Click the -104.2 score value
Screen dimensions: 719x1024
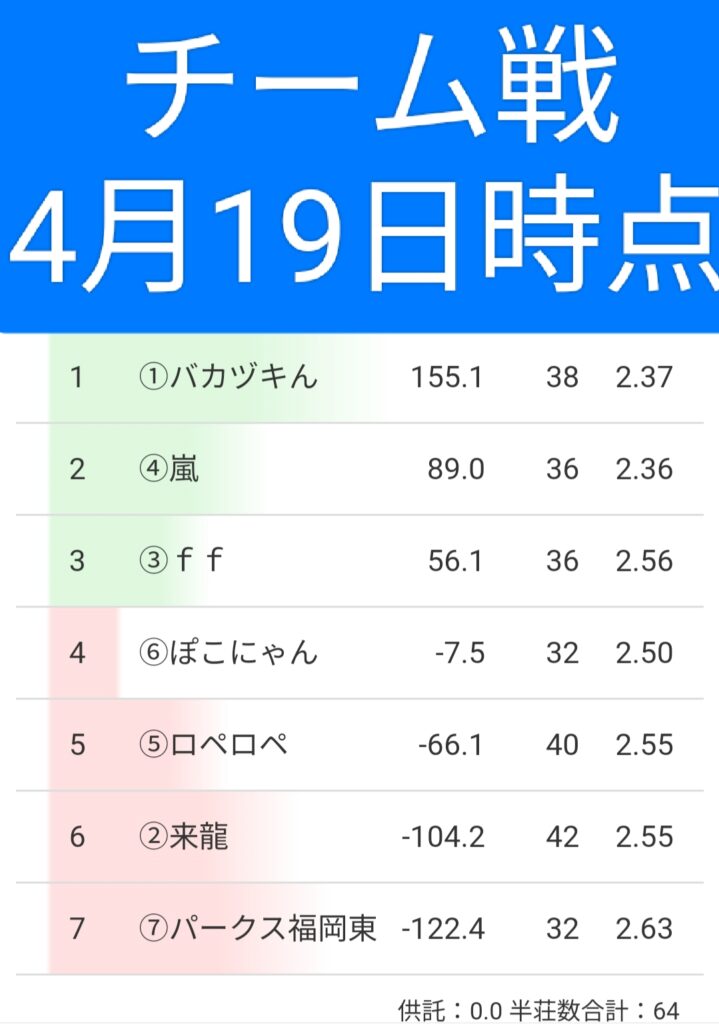tap(443, 837)
